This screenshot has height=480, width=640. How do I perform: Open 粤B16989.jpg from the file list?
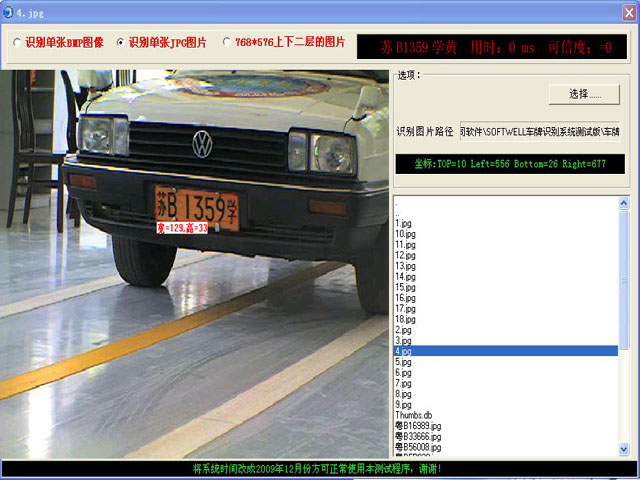point(418,426)
